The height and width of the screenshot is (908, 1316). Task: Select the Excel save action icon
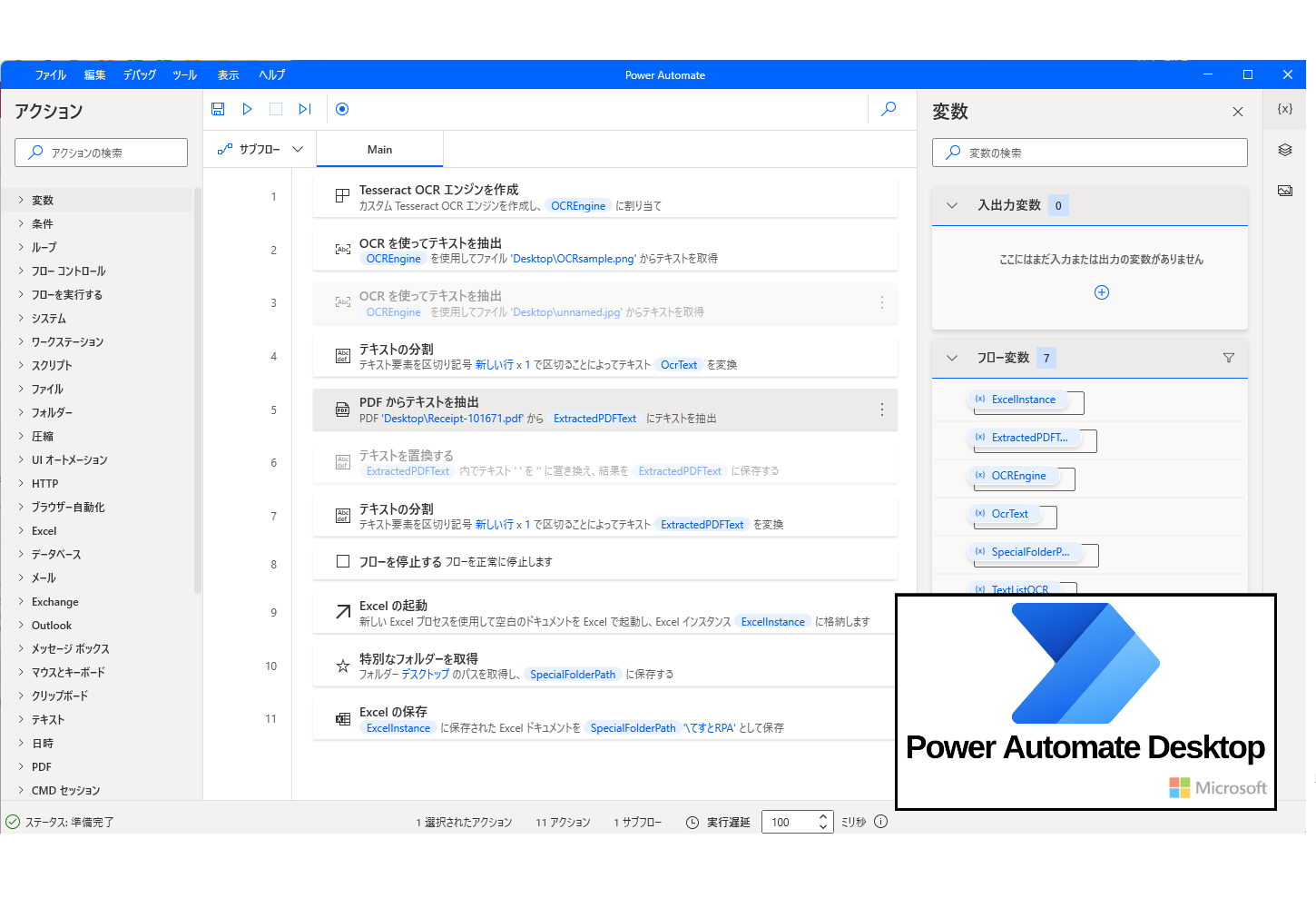(343, 719)
